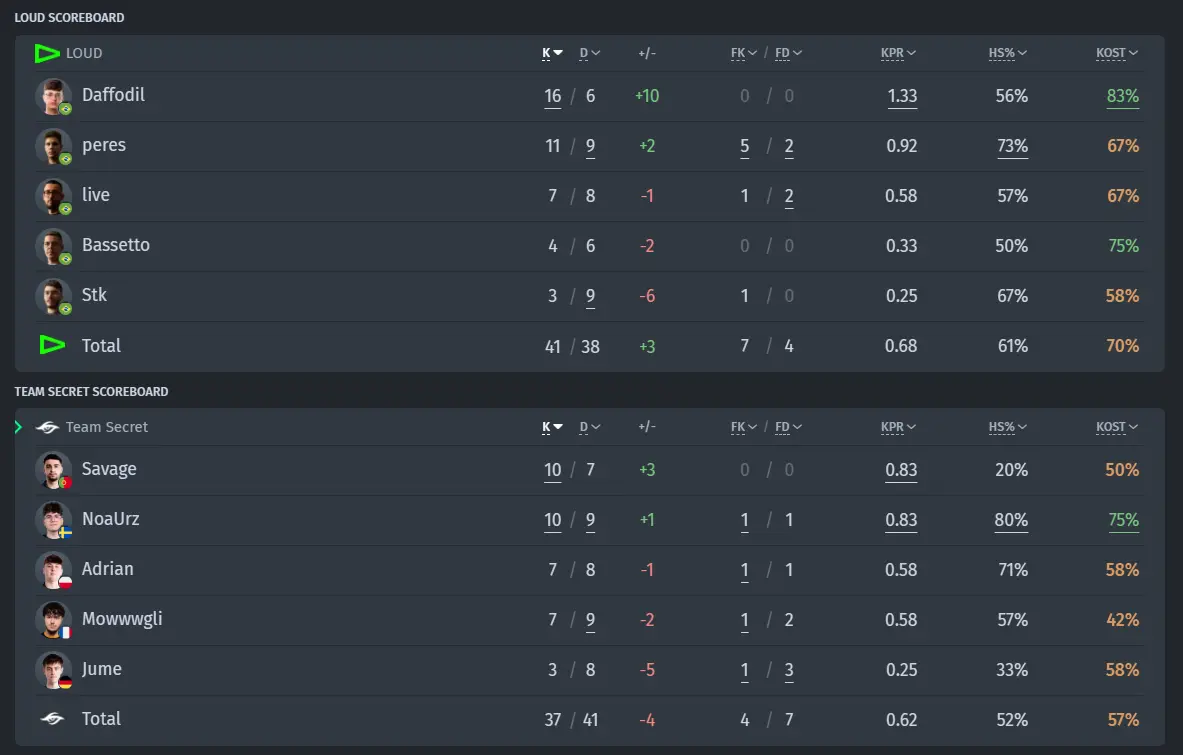
Task: Click Daffodil's player avatar
Action: coord(54,97)
